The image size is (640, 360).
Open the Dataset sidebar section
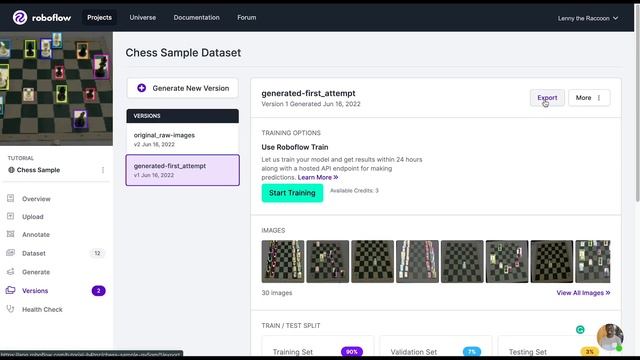[x=34, y=253]
